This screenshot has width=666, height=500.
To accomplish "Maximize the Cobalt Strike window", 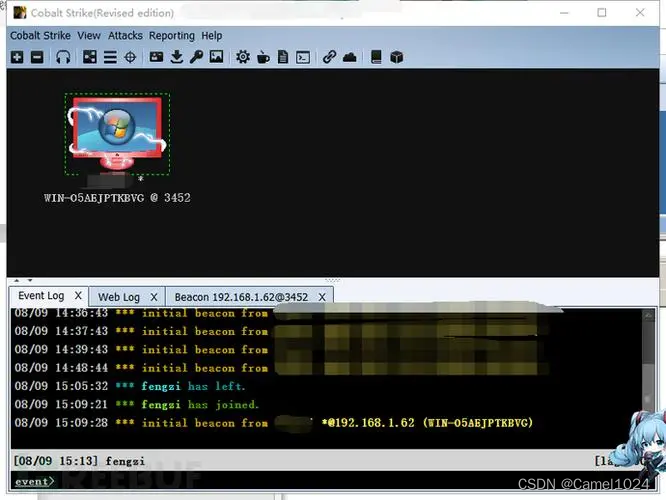I will point(602,13).
